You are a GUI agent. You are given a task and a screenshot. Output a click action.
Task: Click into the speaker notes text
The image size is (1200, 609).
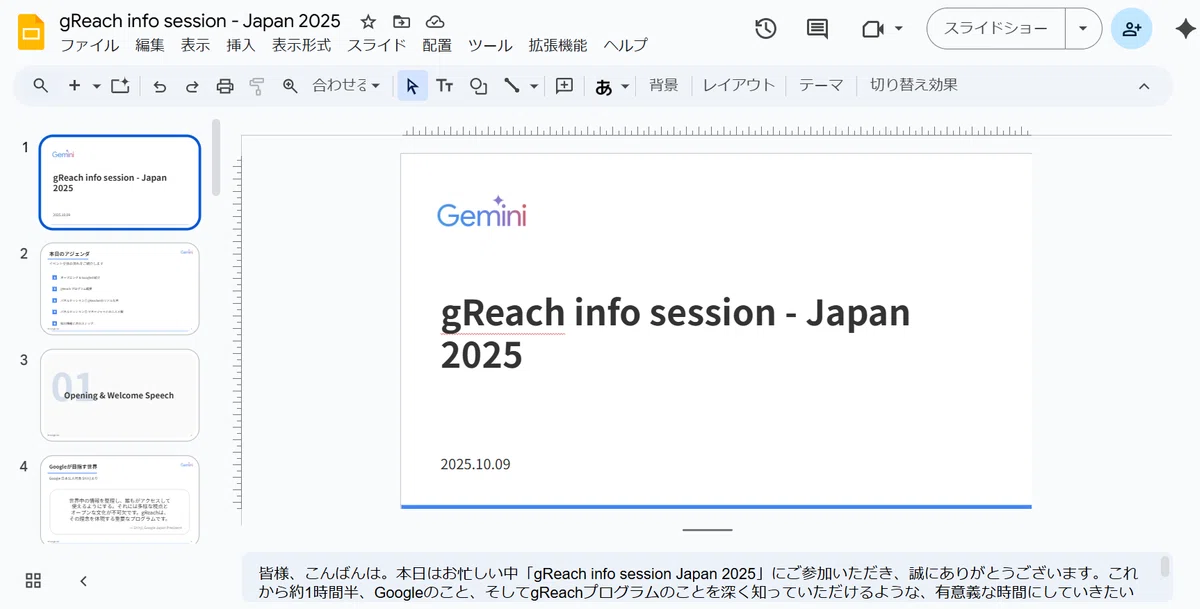(700, 582)
